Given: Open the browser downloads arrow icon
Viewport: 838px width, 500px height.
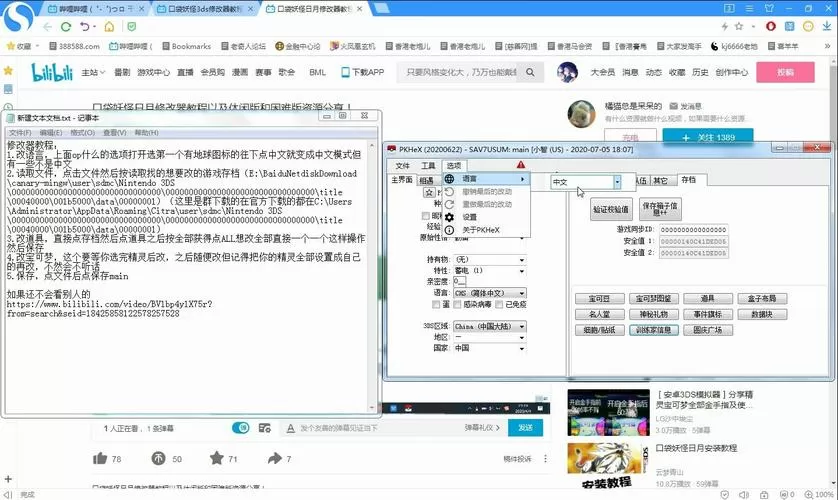Looking at the screenshot, I should click(x=826, y=26).
